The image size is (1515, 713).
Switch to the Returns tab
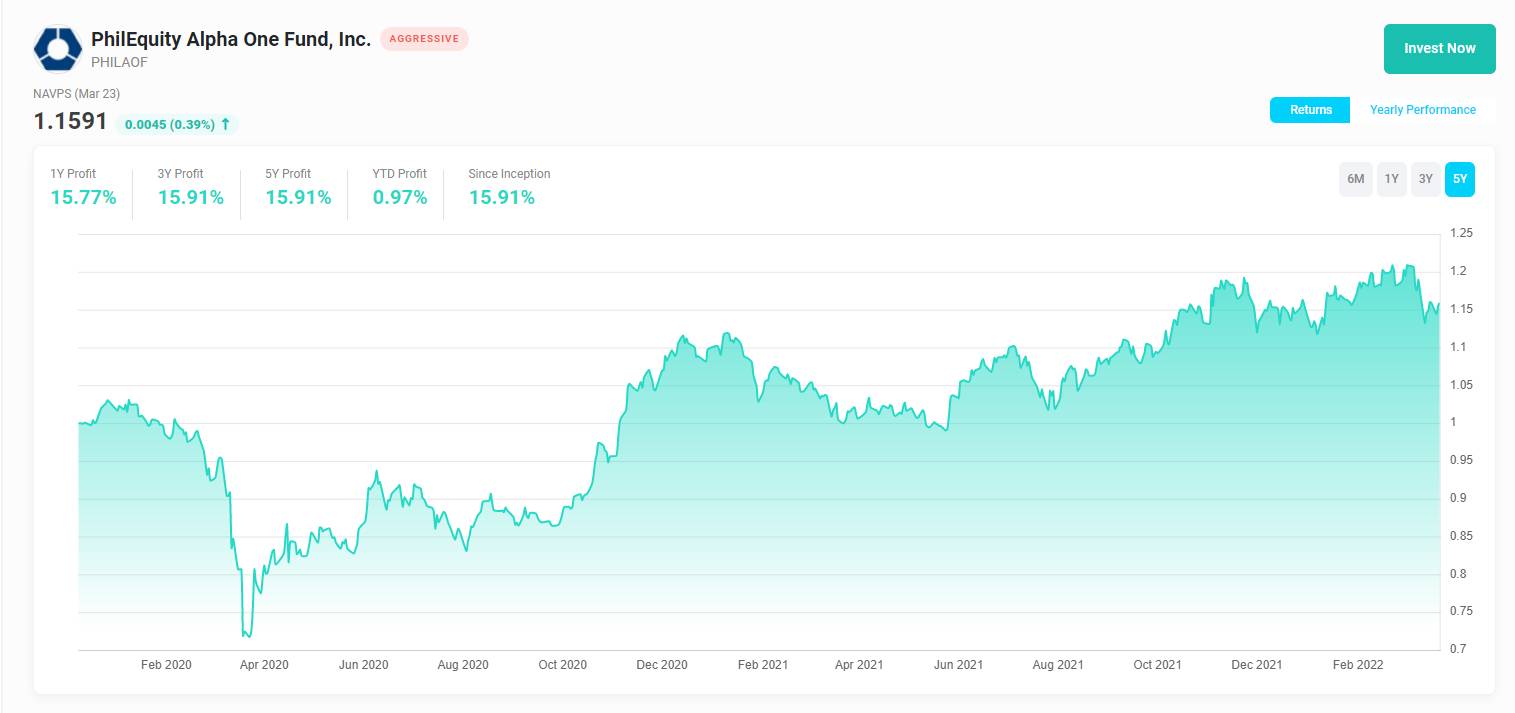pyautogui.click(x=1310, y=110)
